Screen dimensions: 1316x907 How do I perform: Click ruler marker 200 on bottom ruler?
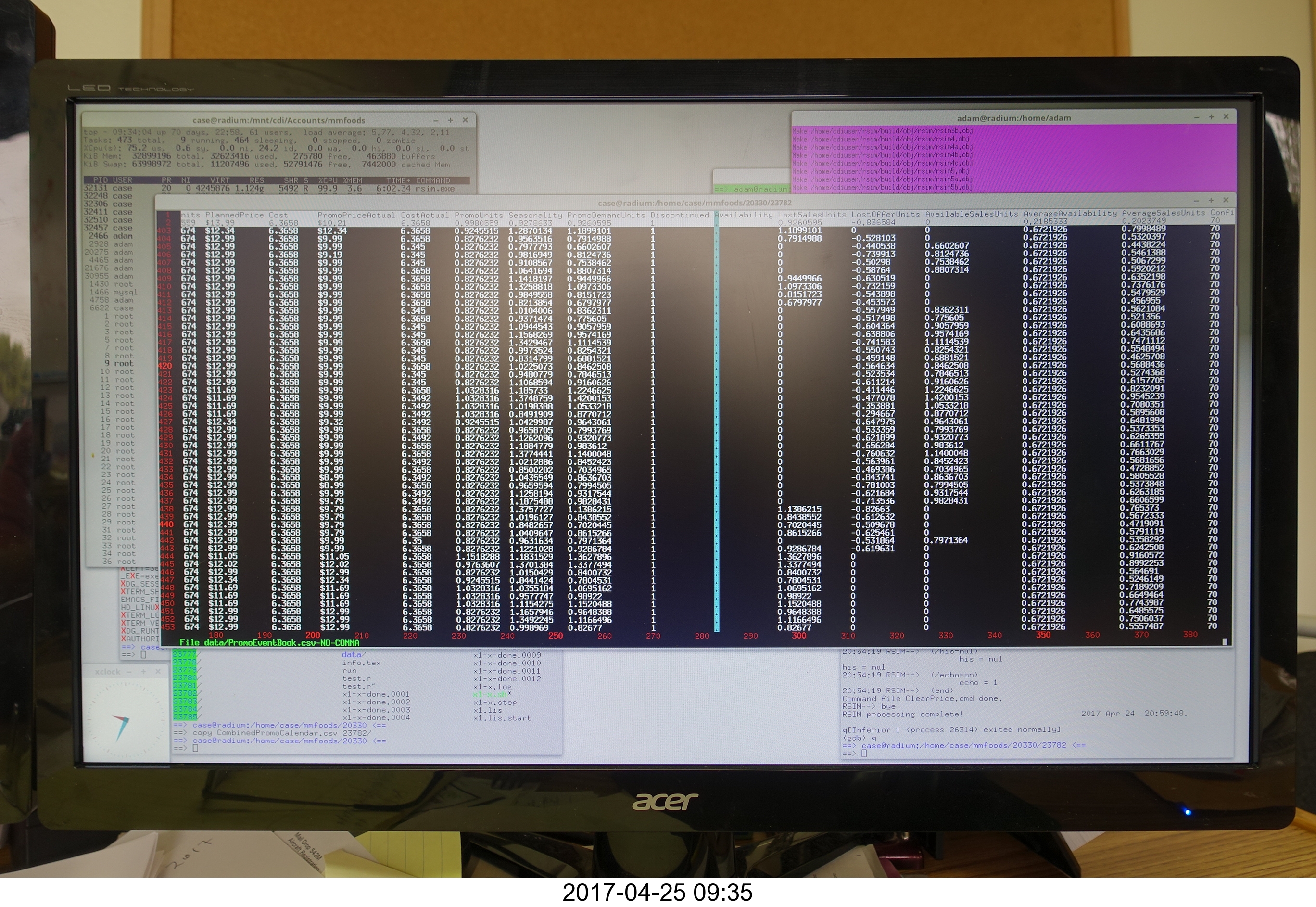(312, 635)
